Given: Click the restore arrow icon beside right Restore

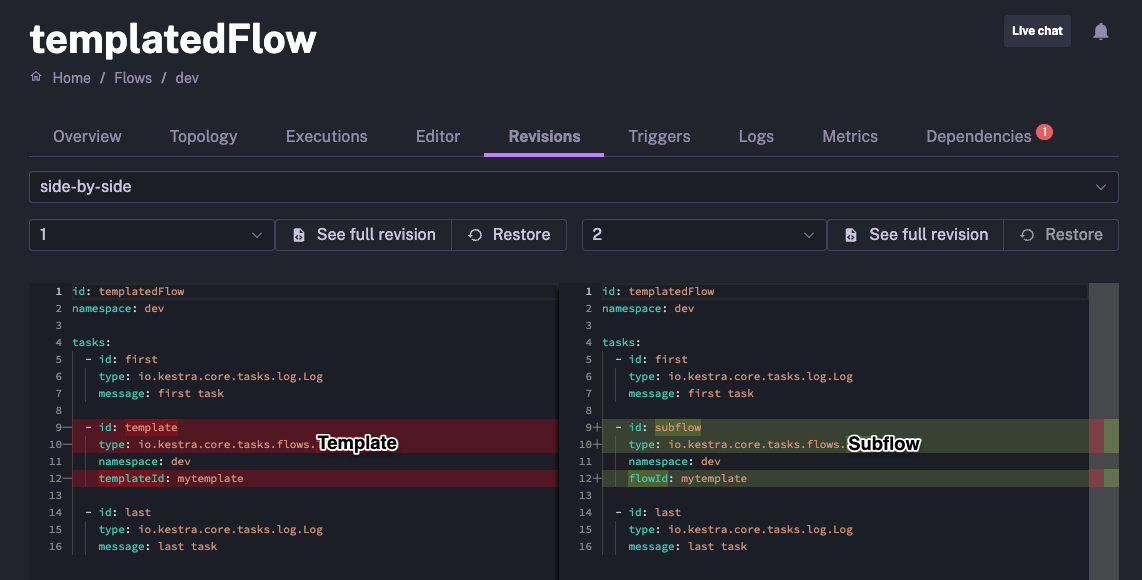Looking at the screenshot, I should pos(1025,234).
